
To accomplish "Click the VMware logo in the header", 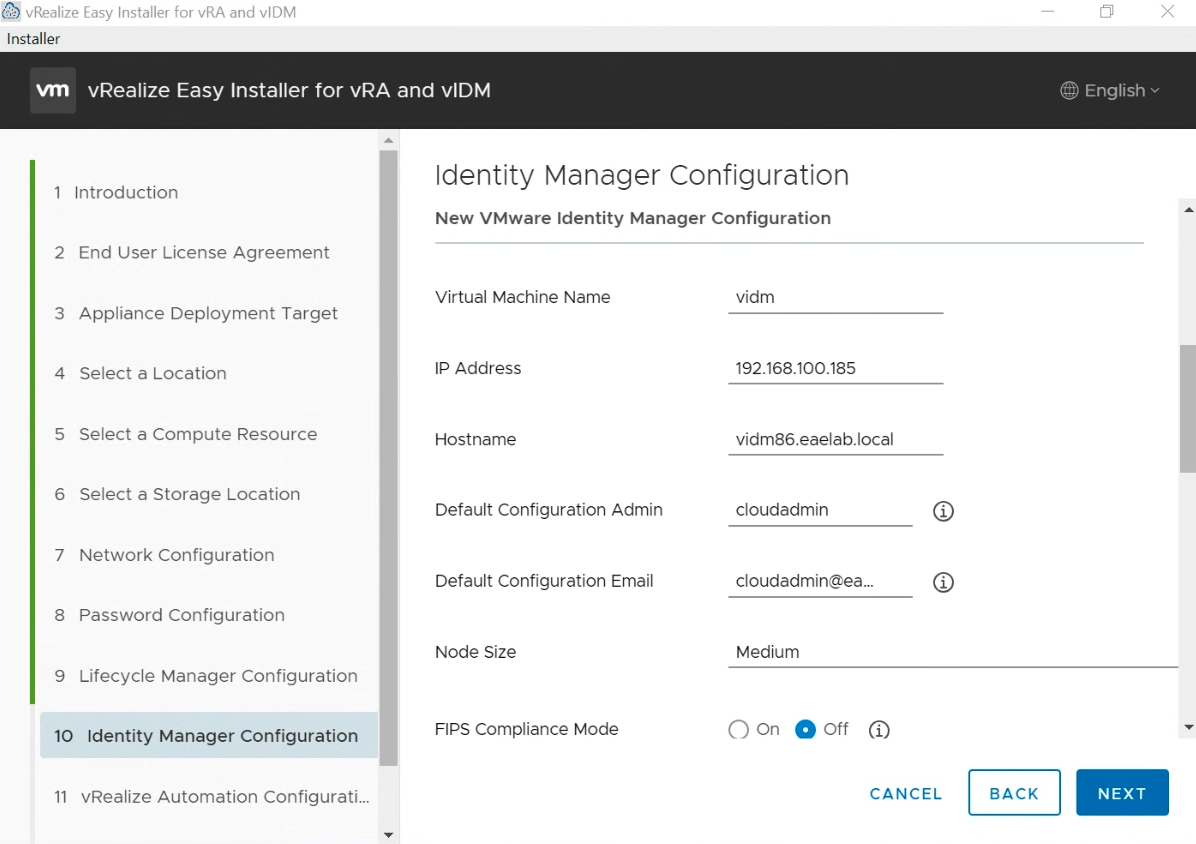I will coord(52,90).
